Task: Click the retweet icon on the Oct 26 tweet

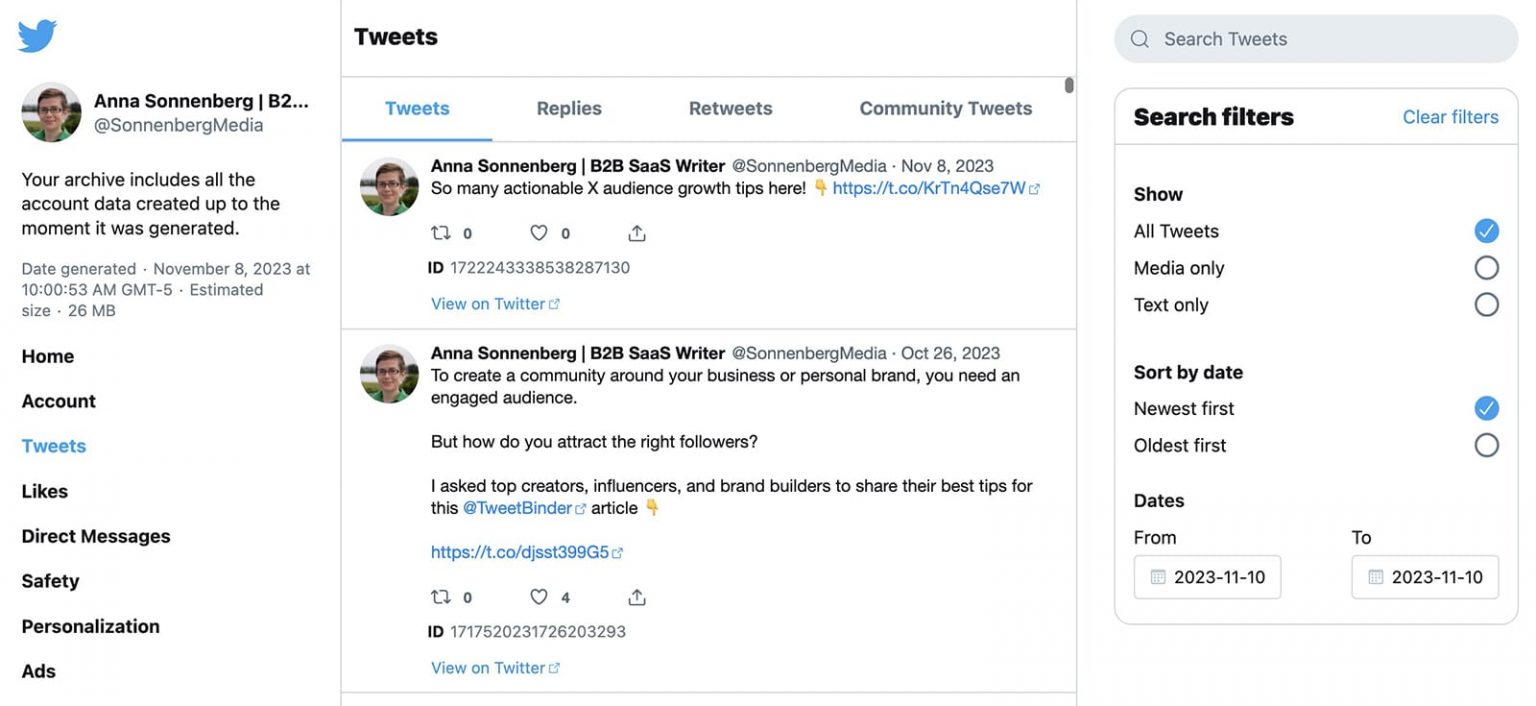Action: 440,596
